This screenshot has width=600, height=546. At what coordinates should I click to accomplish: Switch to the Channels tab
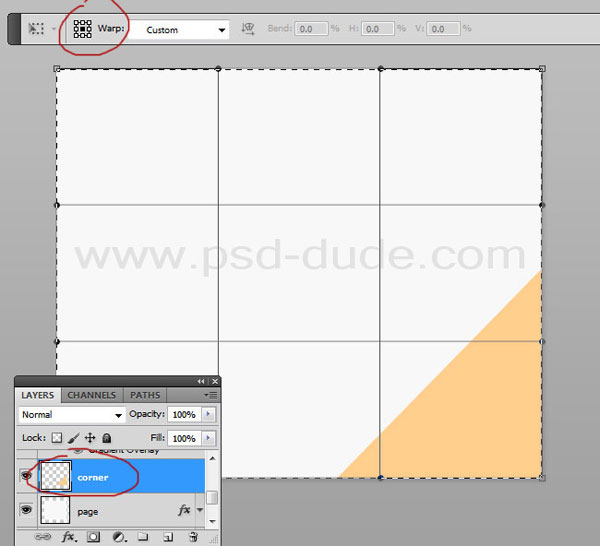pos(92,395)
